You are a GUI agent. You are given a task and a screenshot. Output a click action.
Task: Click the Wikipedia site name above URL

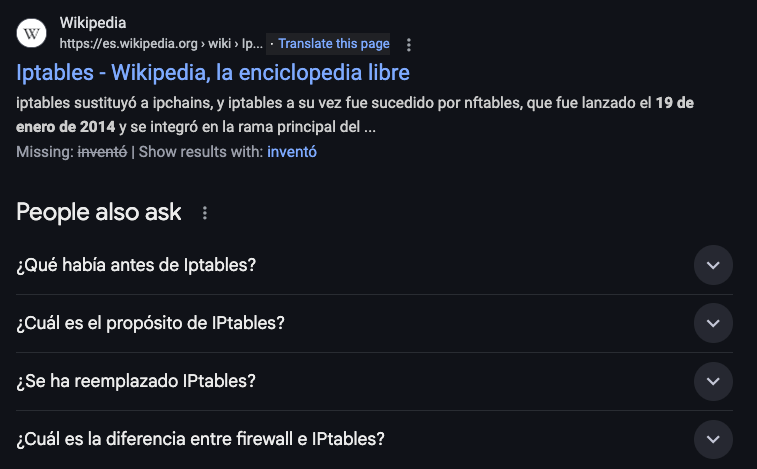click(x=93, y=23)
